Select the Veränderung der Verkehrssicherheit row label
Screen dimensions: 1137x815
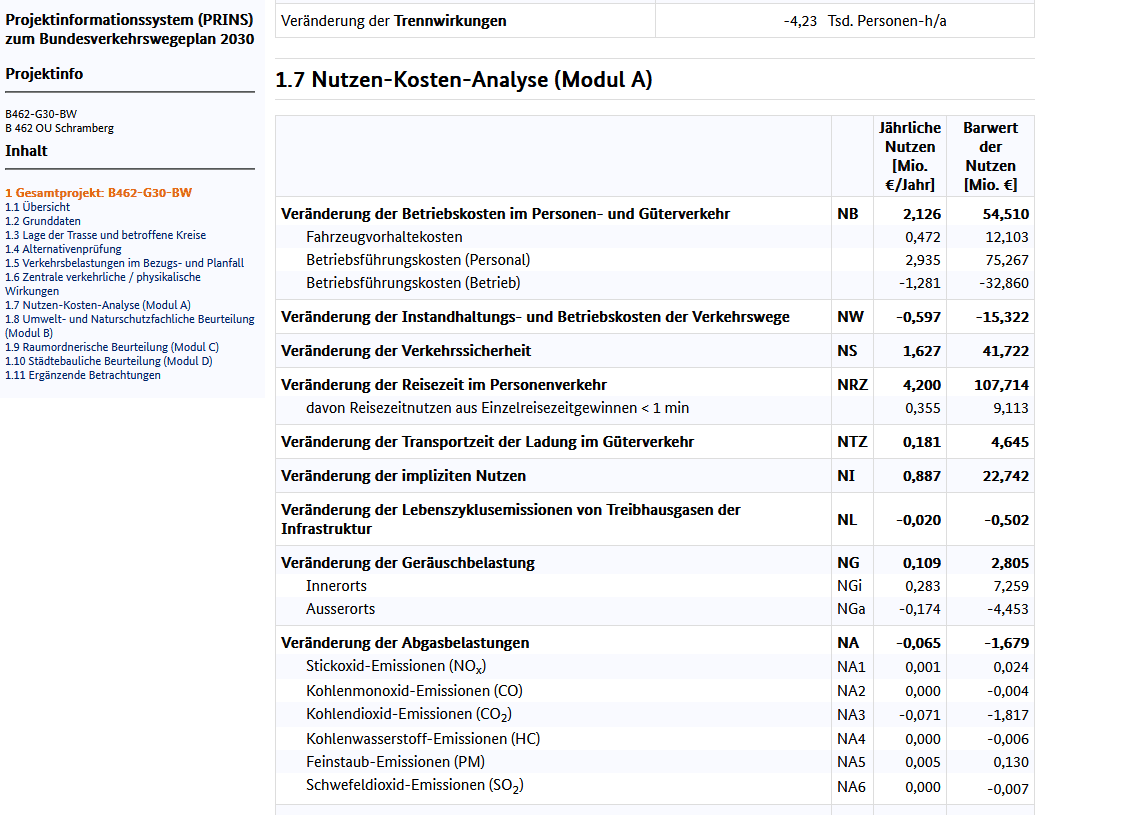[x=406, y=351]
